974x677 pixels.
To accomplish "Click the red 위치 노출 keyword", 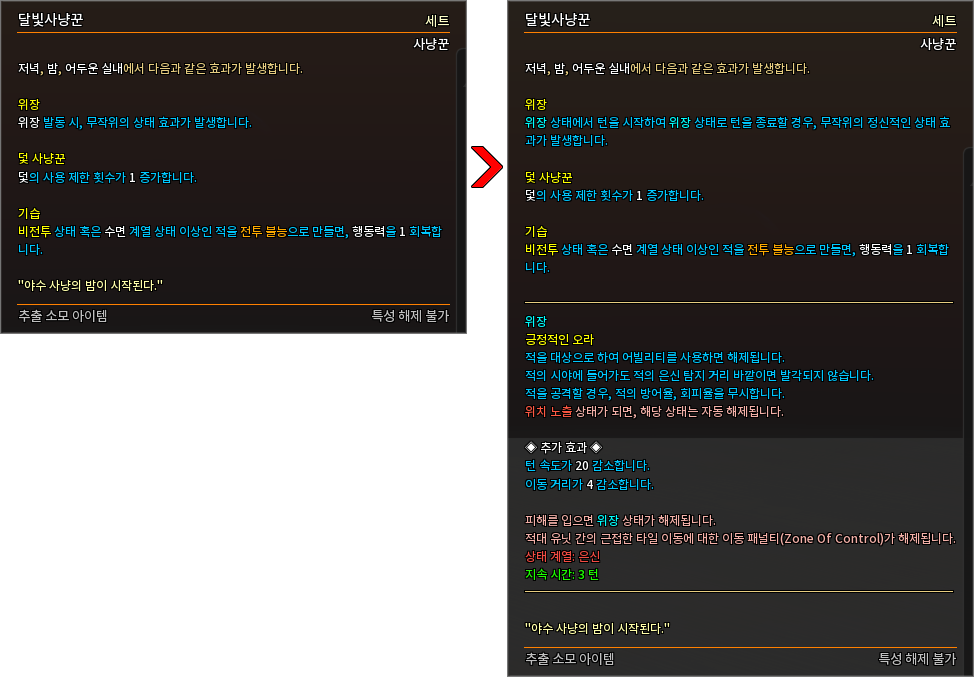I will tap(548, 412).
